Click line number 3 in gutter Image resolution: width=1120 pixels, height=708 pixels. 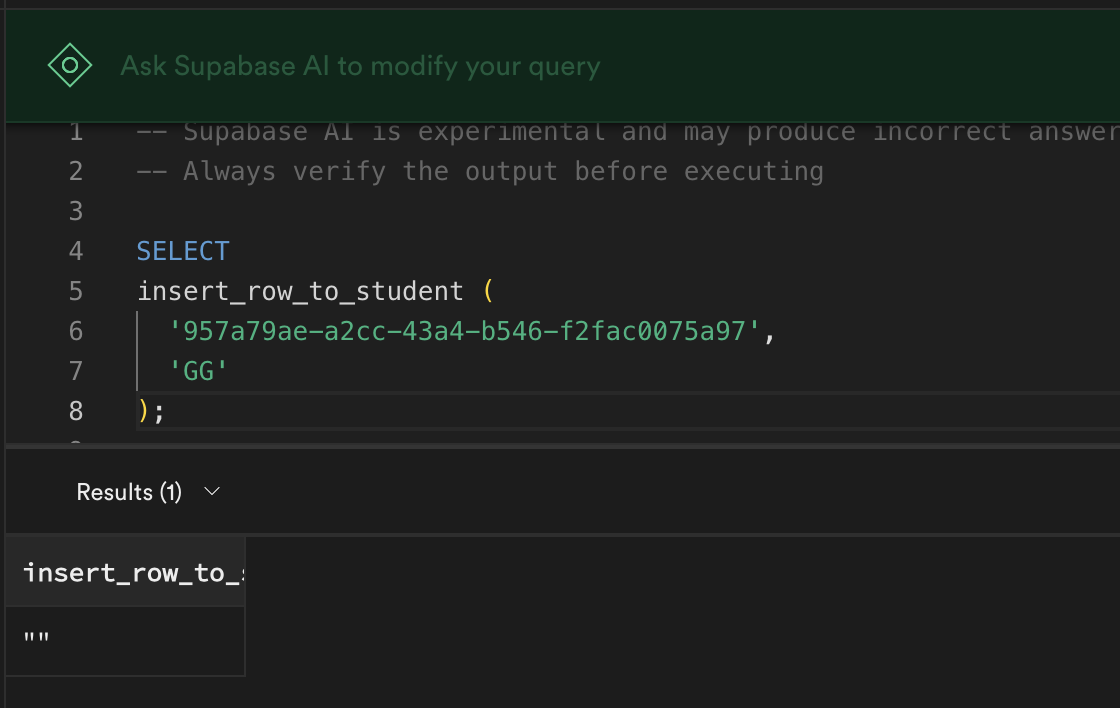[76, 211]
